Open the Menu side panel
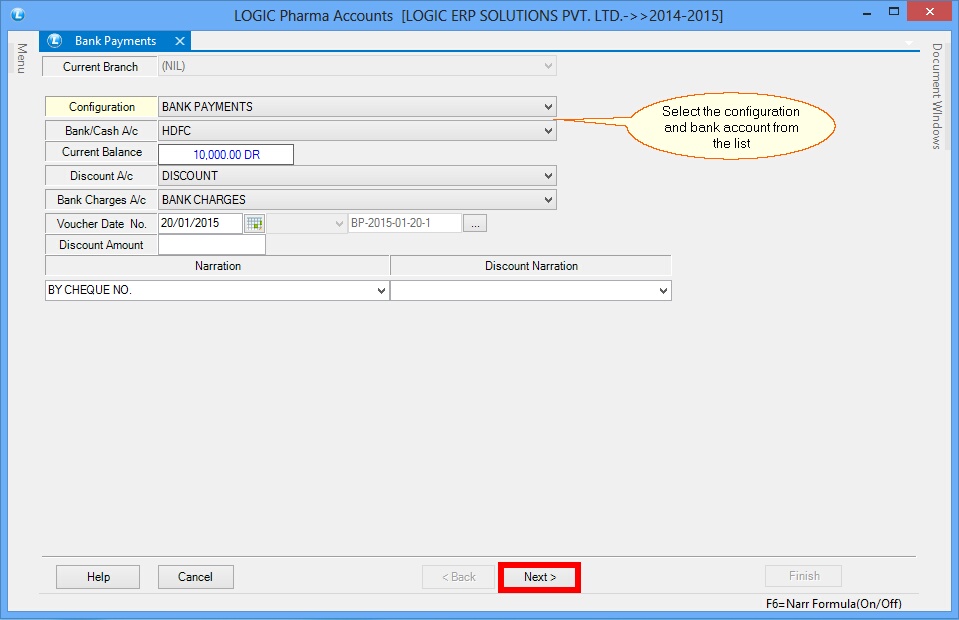This screenshot has width=959, height=620. (21, 59)
